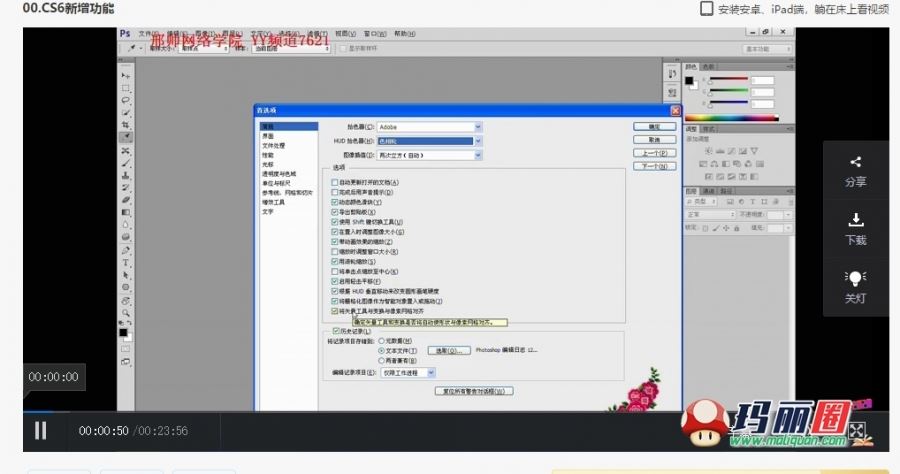Viewport: 900px width, 474px height.
Task: Click the 下一个(N) button
Action: tap(654, 166)
